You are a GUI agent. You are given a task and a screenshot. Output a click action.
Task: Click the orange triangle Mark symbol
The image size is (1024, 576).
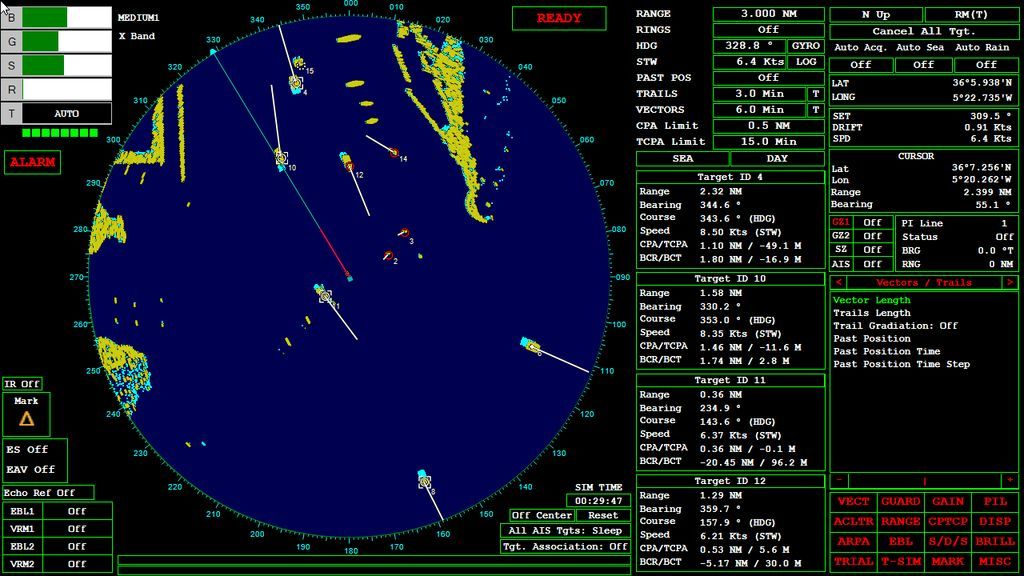point(26,419)
